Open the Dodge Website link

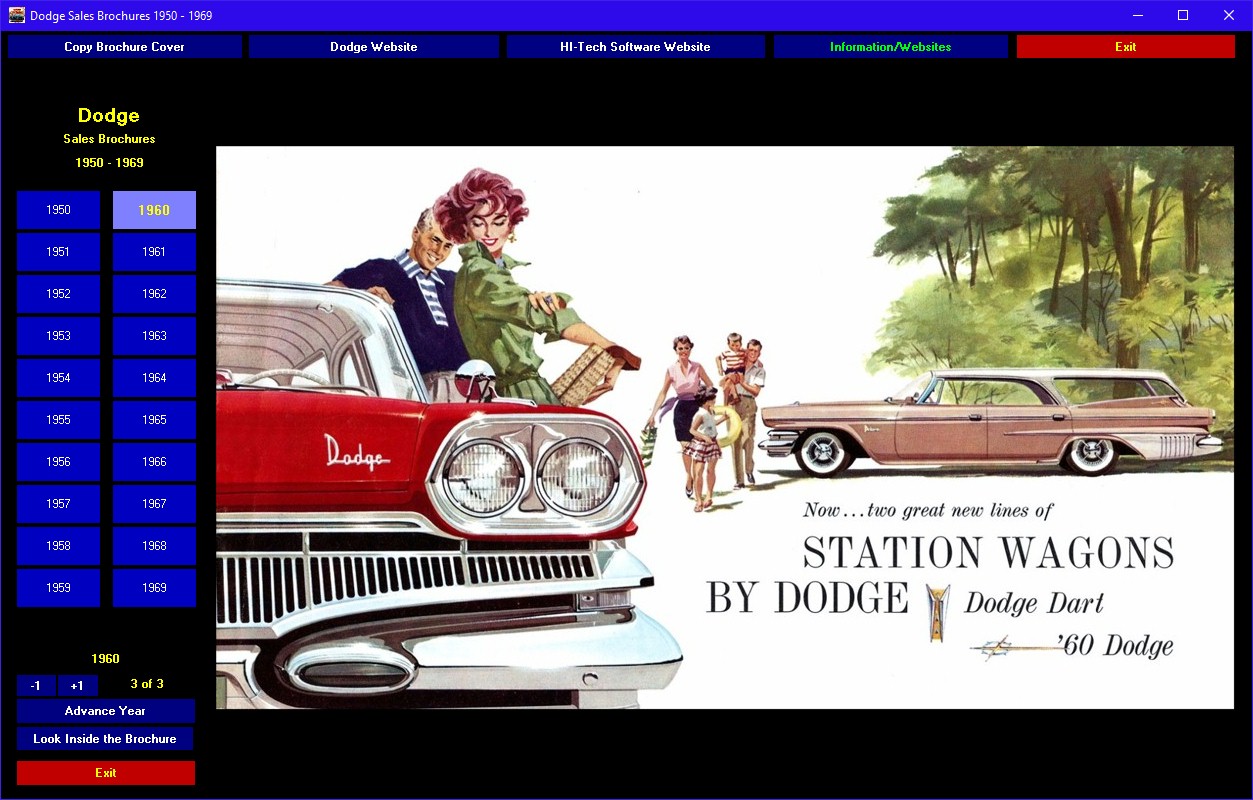pos(373,47)
